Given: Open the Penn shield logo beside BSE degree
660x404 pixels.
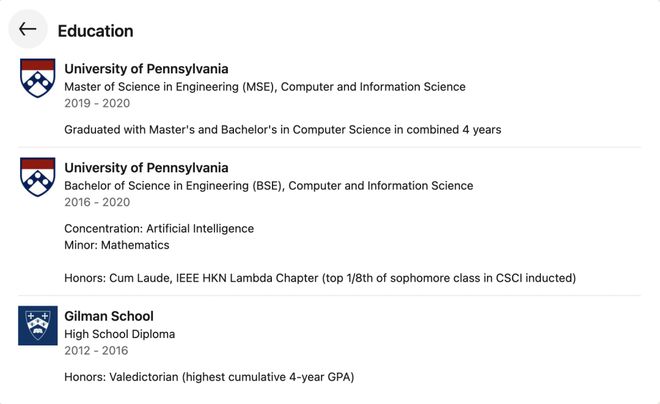Looking at the screenshot, I should click(x=37, y=177).
